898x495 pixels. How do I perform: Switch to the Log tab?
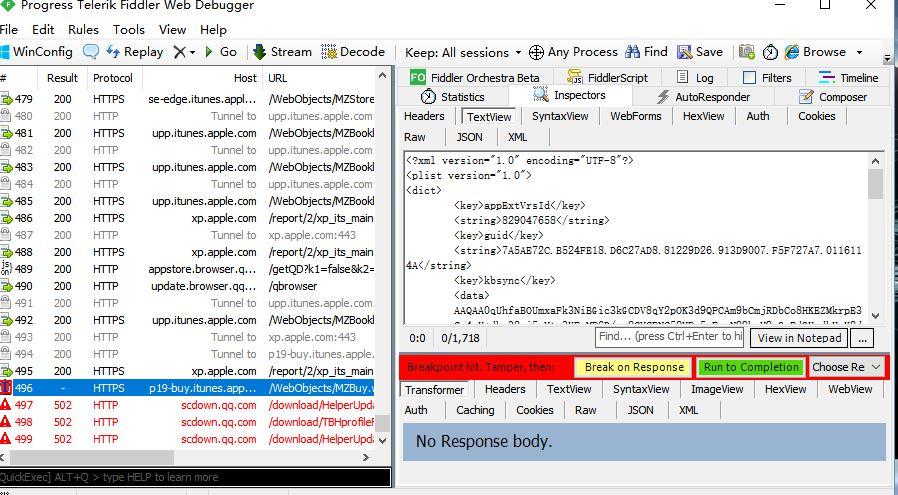(x=695, y=78)
